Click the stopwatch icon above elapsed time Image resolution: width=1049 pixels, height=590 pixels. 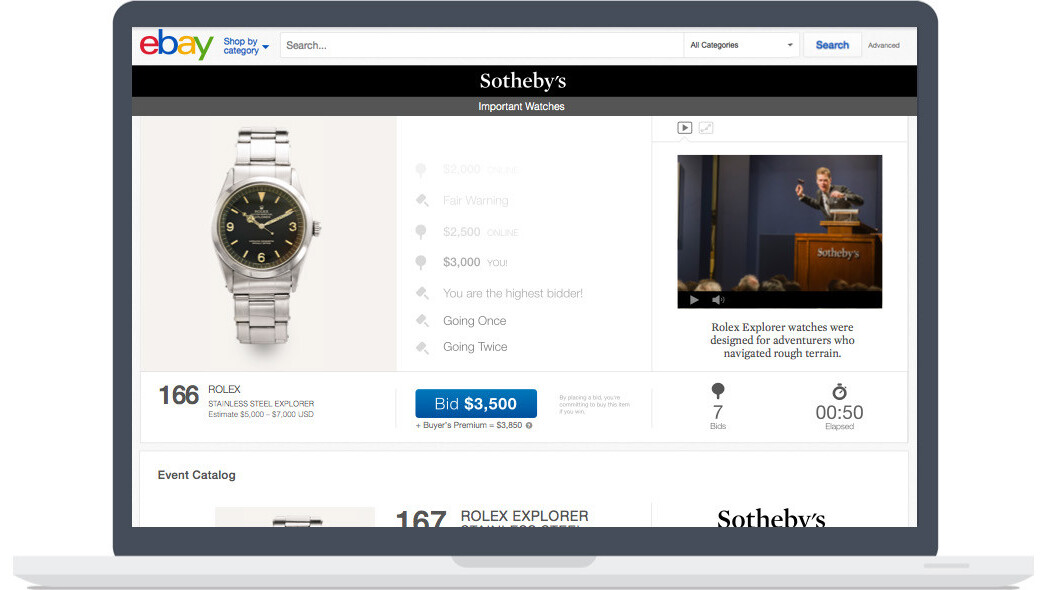(x=839, y=391)
